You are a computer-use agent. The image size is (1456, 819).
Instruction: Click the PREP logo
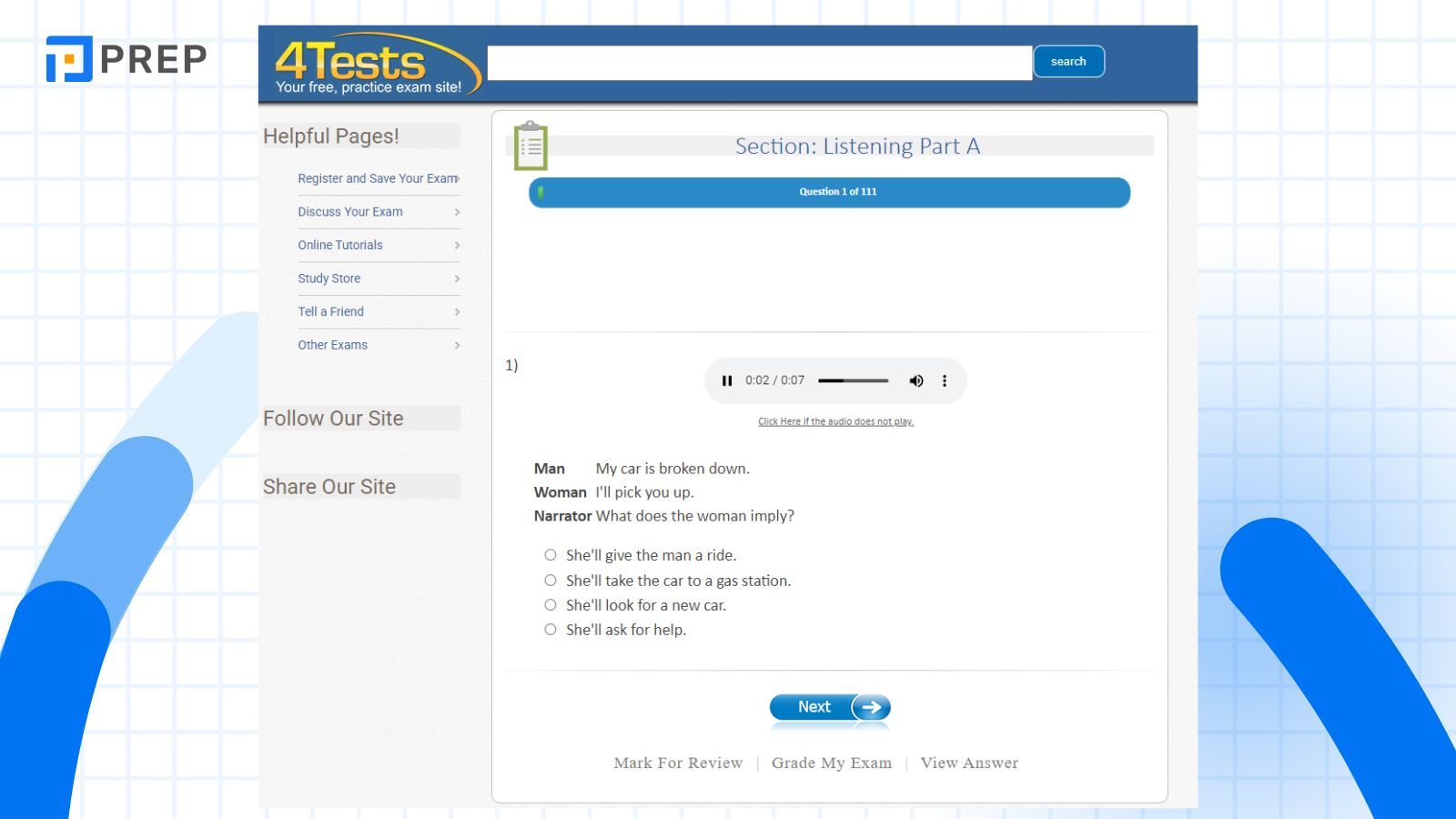[x=126, y=59]
